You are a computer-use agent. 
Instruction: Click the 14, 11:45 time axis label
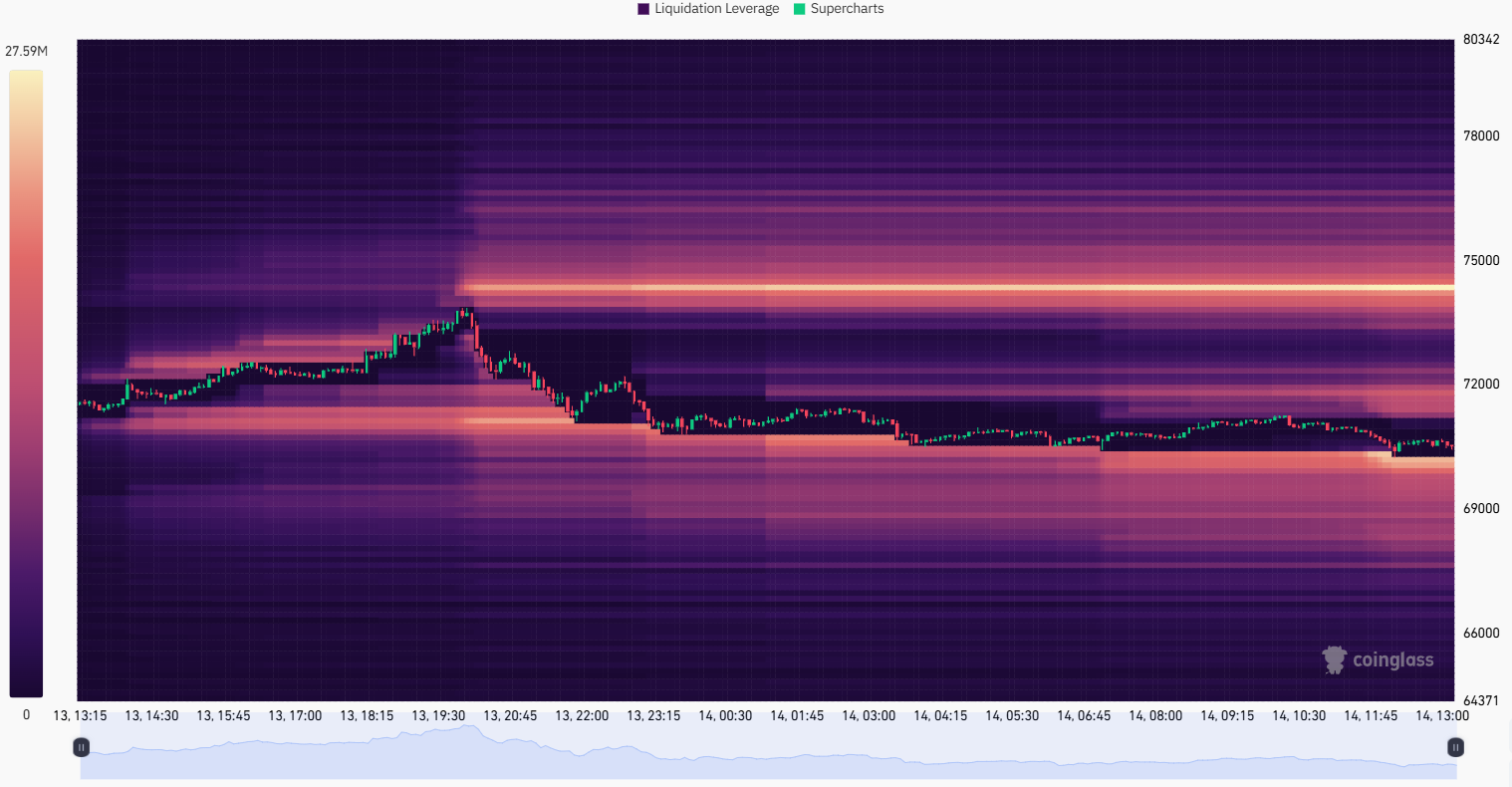(x=1371, y=716)
